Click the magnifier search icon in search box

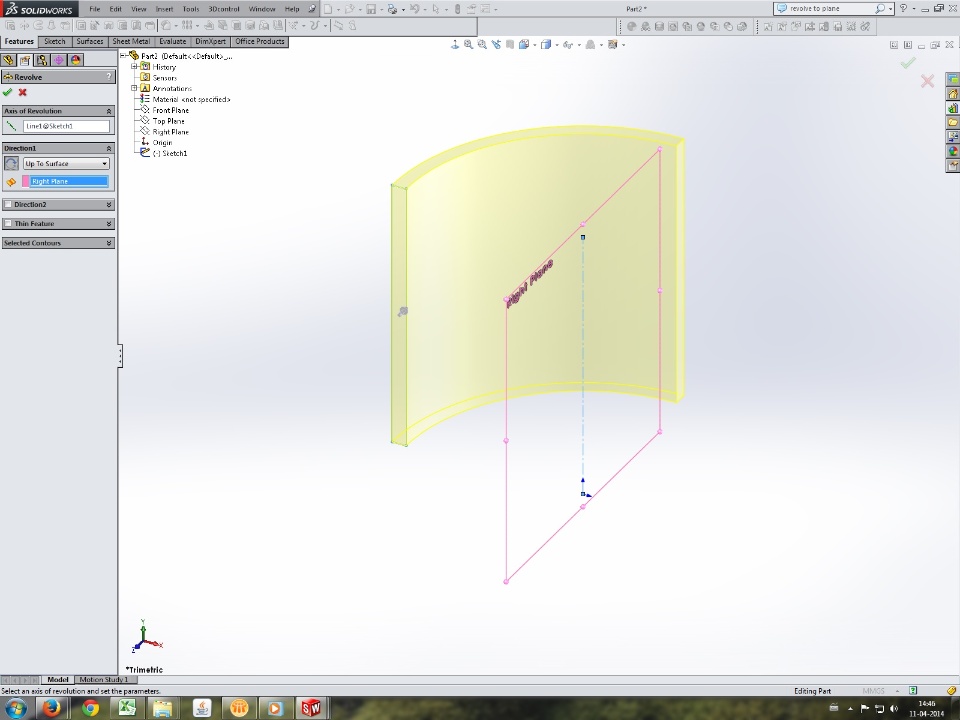pos(879,9)
